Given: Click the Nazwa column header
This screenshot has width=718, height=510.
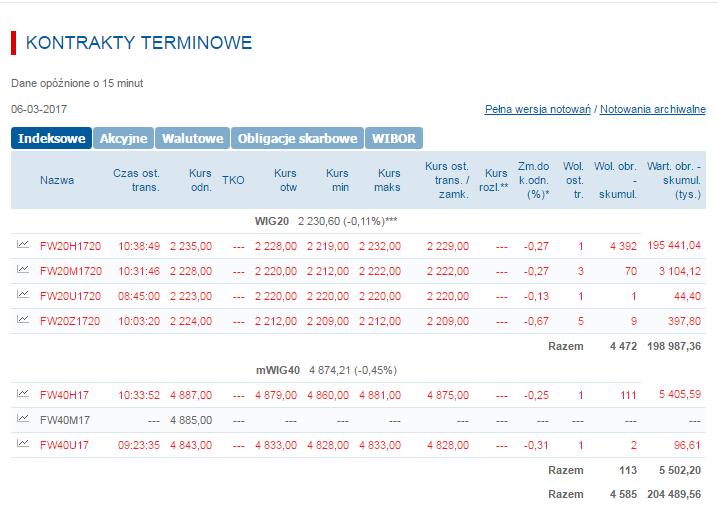Looking at the screenshot, I should click(57, 180).
